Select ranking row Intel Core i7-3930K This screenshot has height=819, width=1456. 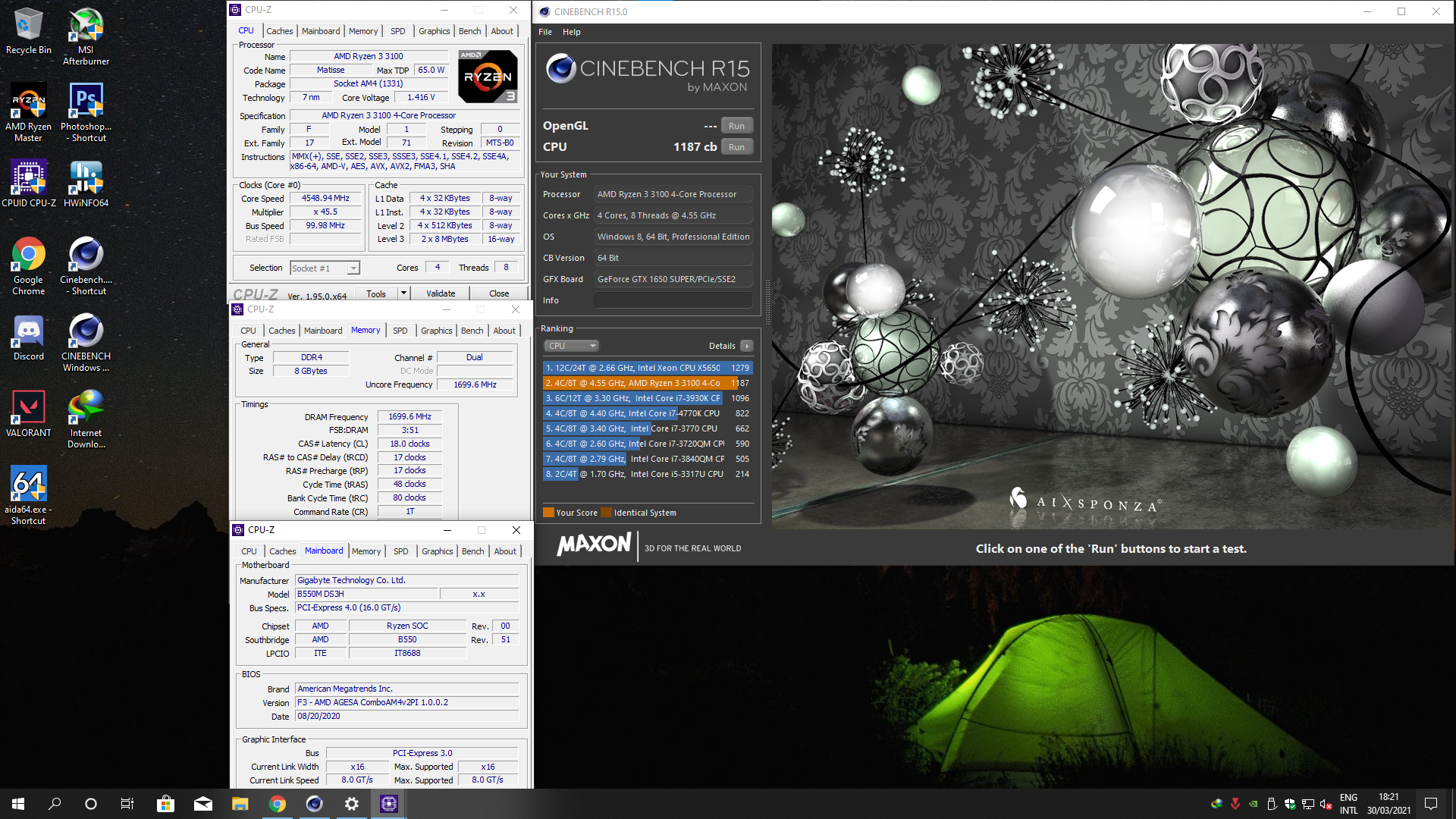[x=648, y=398]
